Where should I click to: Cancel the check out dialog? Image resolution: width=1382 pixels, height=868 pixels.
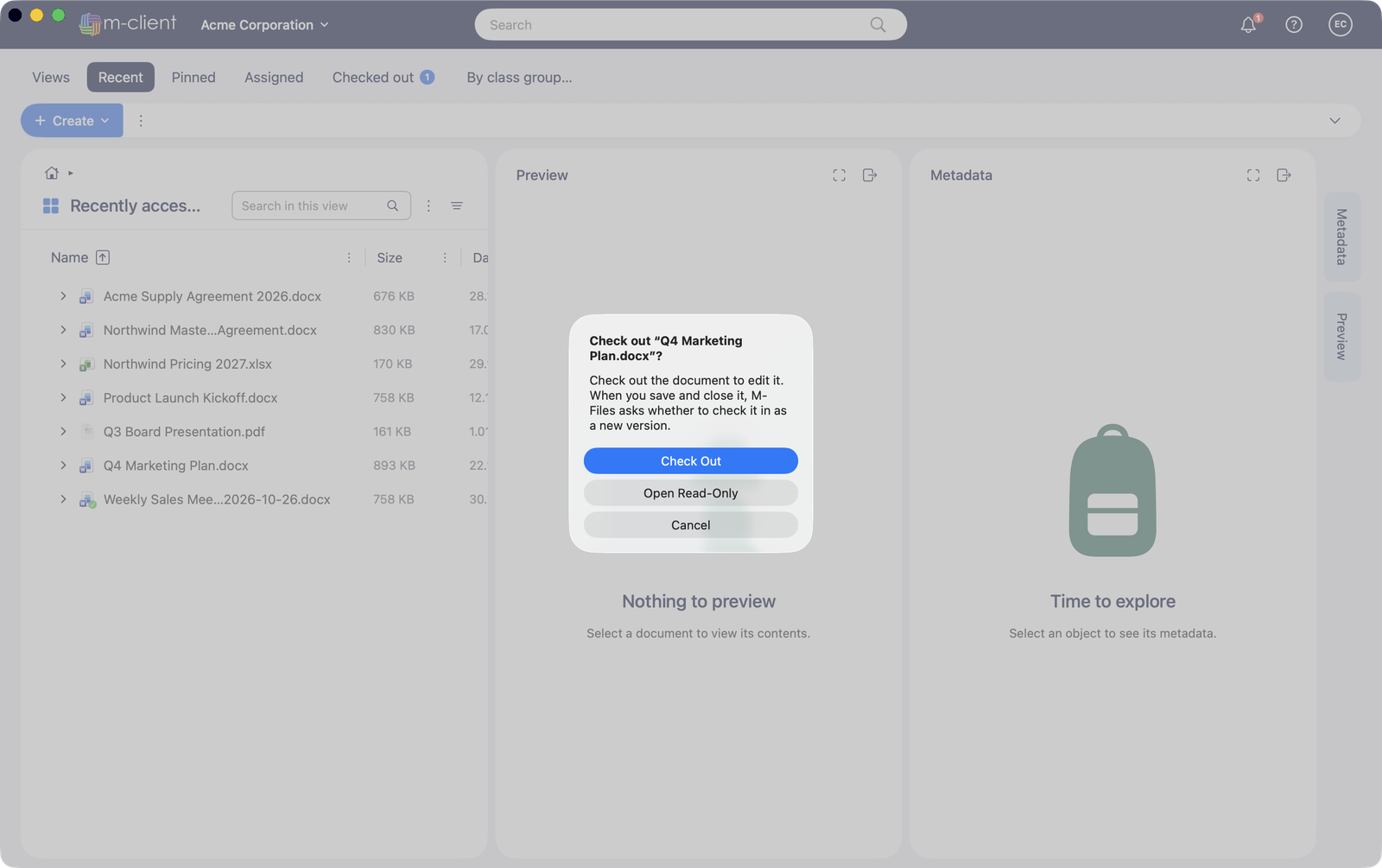coord(691,525)
